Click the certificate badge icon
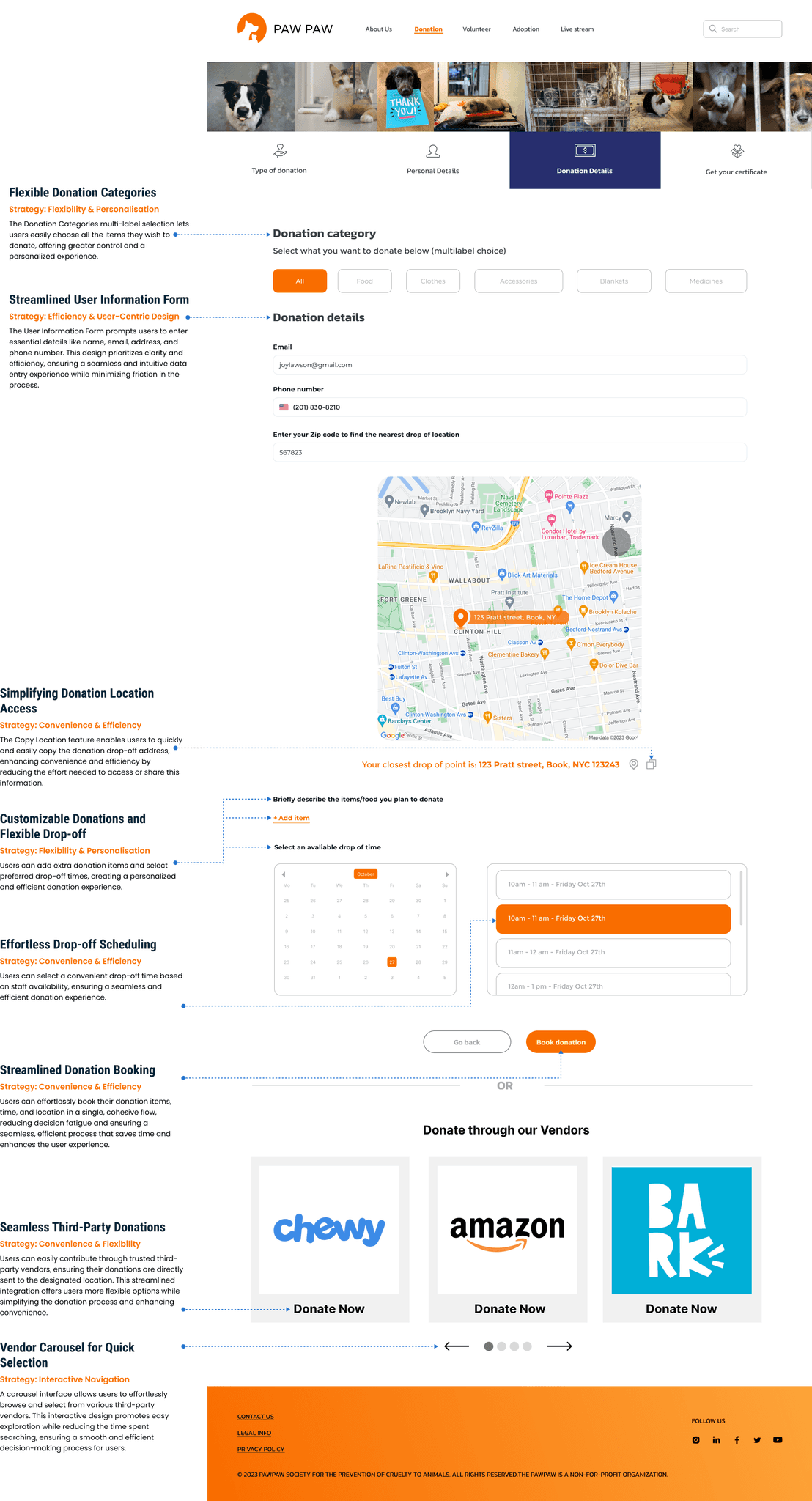Viewport: 812px width, 1501px height. (737, 151)
